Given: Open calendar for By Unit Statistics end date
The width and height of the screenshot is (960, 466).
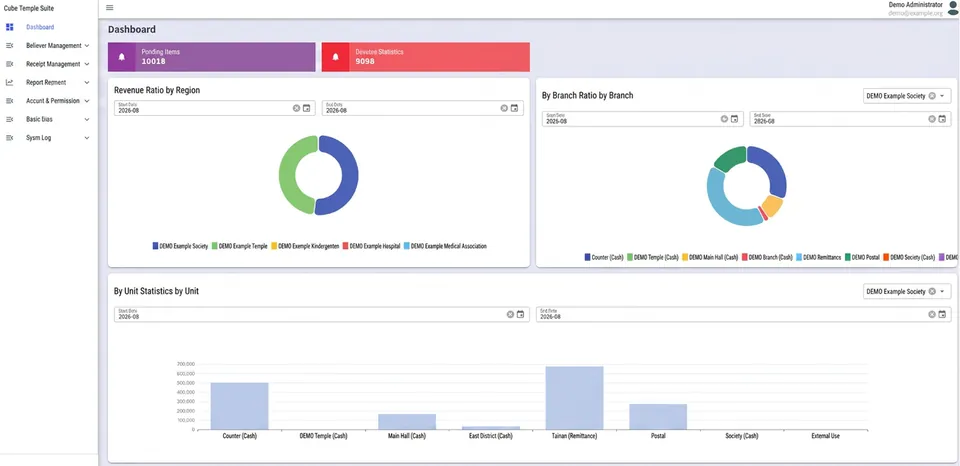Looking at the screenshot, I should (942, 314).
